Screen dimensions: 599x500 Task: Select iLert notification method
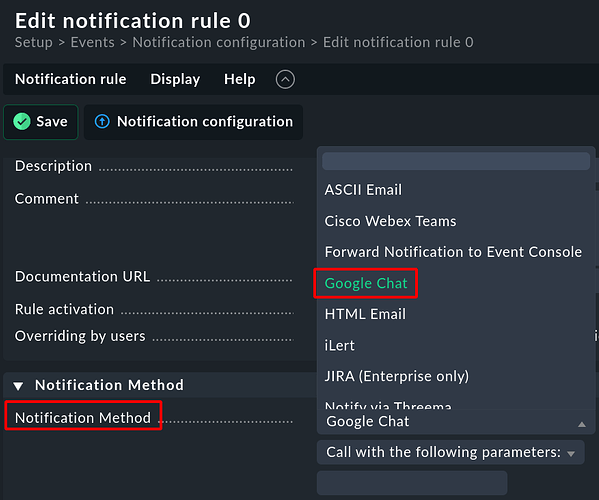[339, 346]
